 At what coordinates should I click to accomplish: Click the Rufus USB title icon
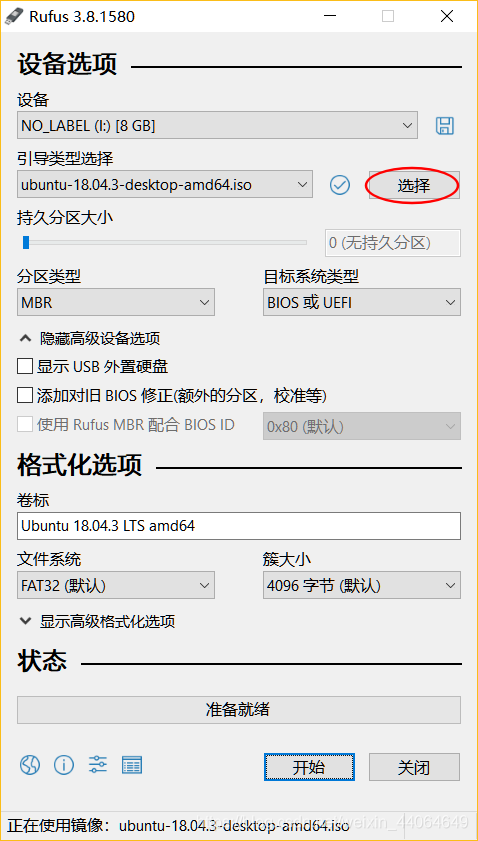click(13, 16)
